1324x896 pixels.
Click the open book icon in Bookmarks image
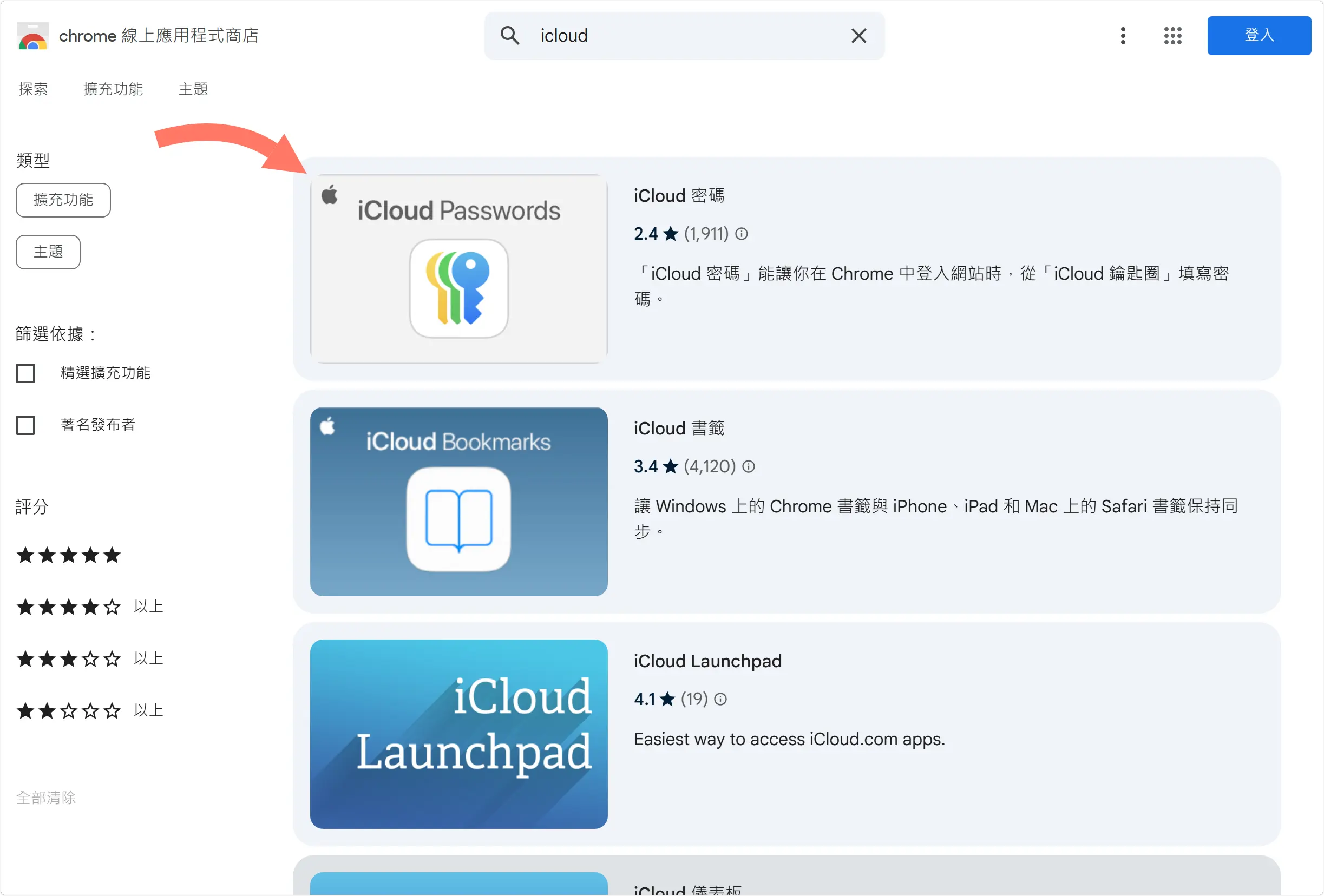pos(458,519)
